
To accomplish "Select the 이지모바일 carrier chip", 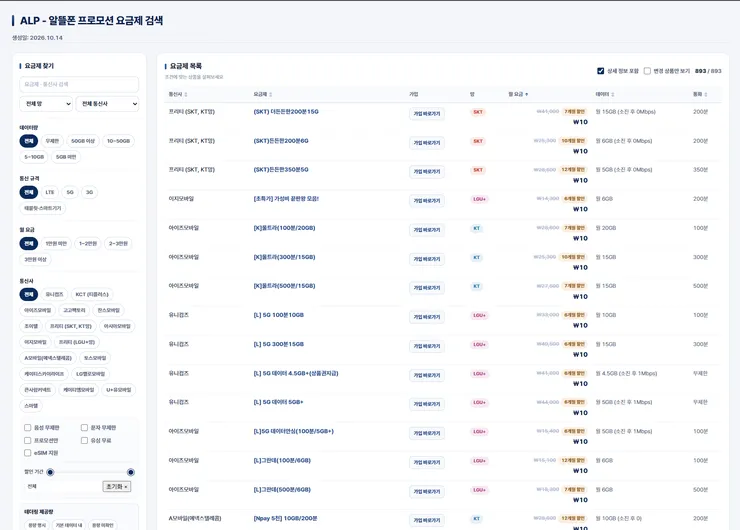I will 35,342.
